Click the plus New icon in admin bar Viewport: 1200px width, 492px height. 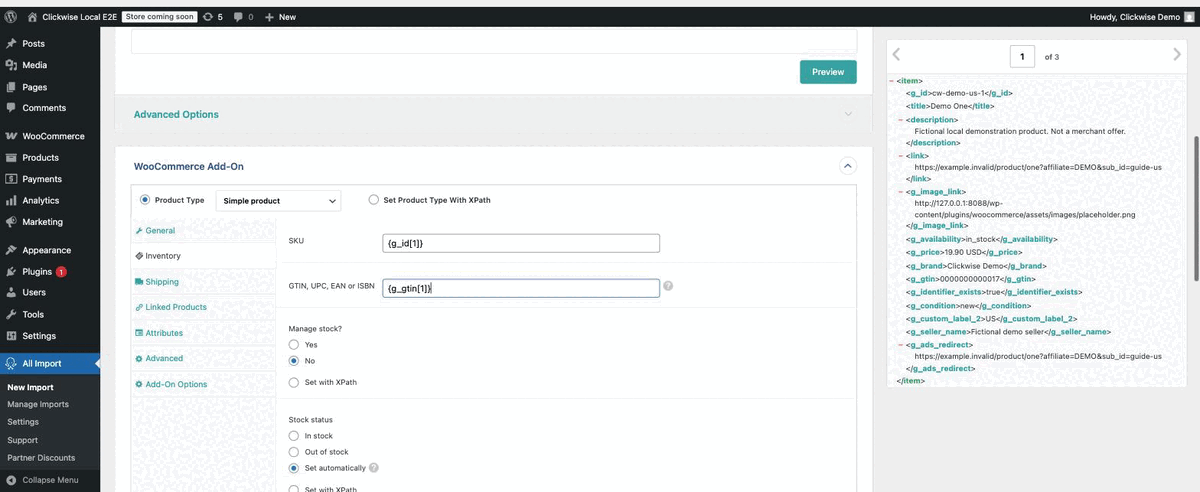click(x=270, y=17)
